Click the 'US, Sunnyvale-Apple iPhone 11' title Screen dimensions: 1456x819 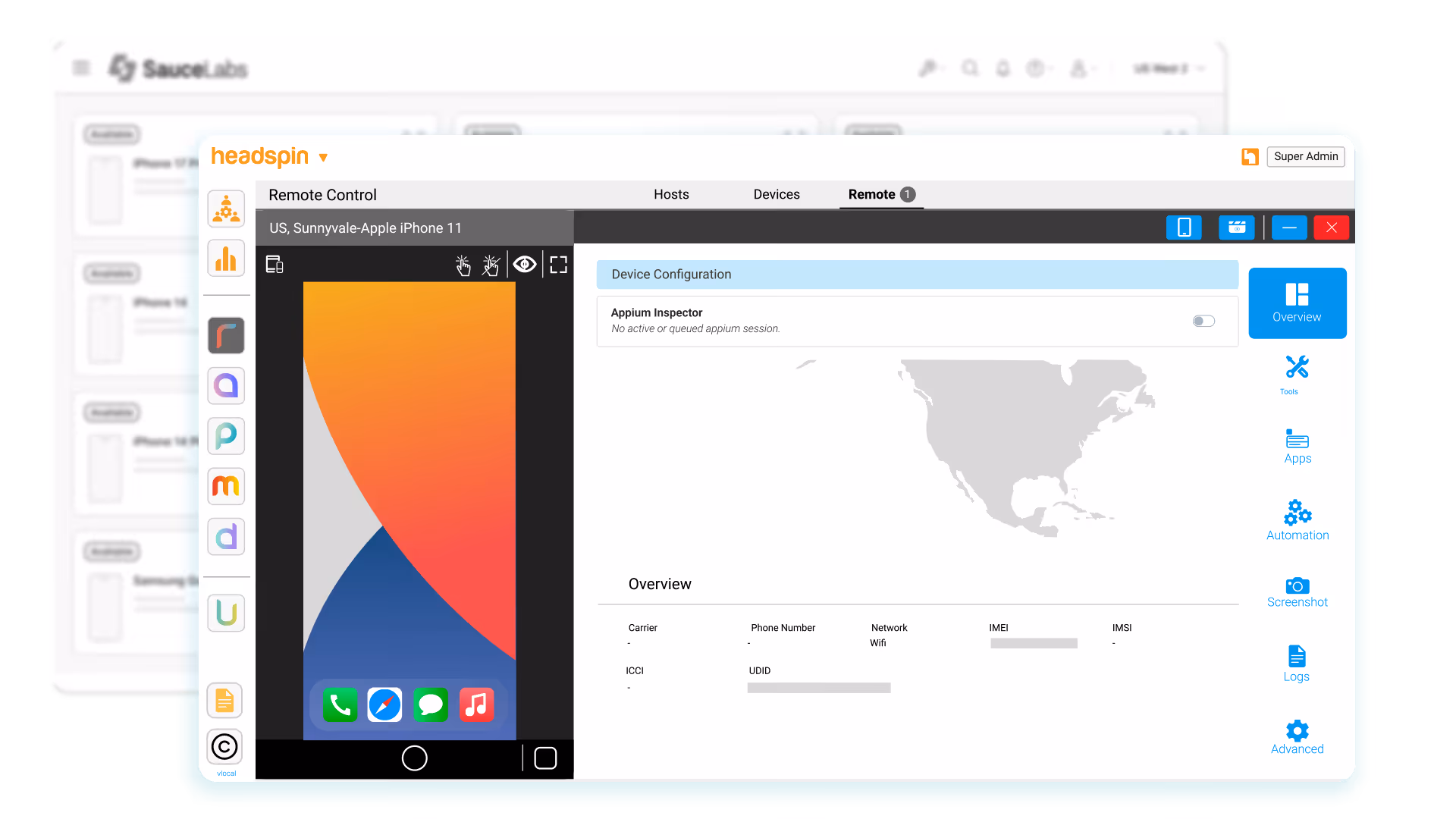366,228
